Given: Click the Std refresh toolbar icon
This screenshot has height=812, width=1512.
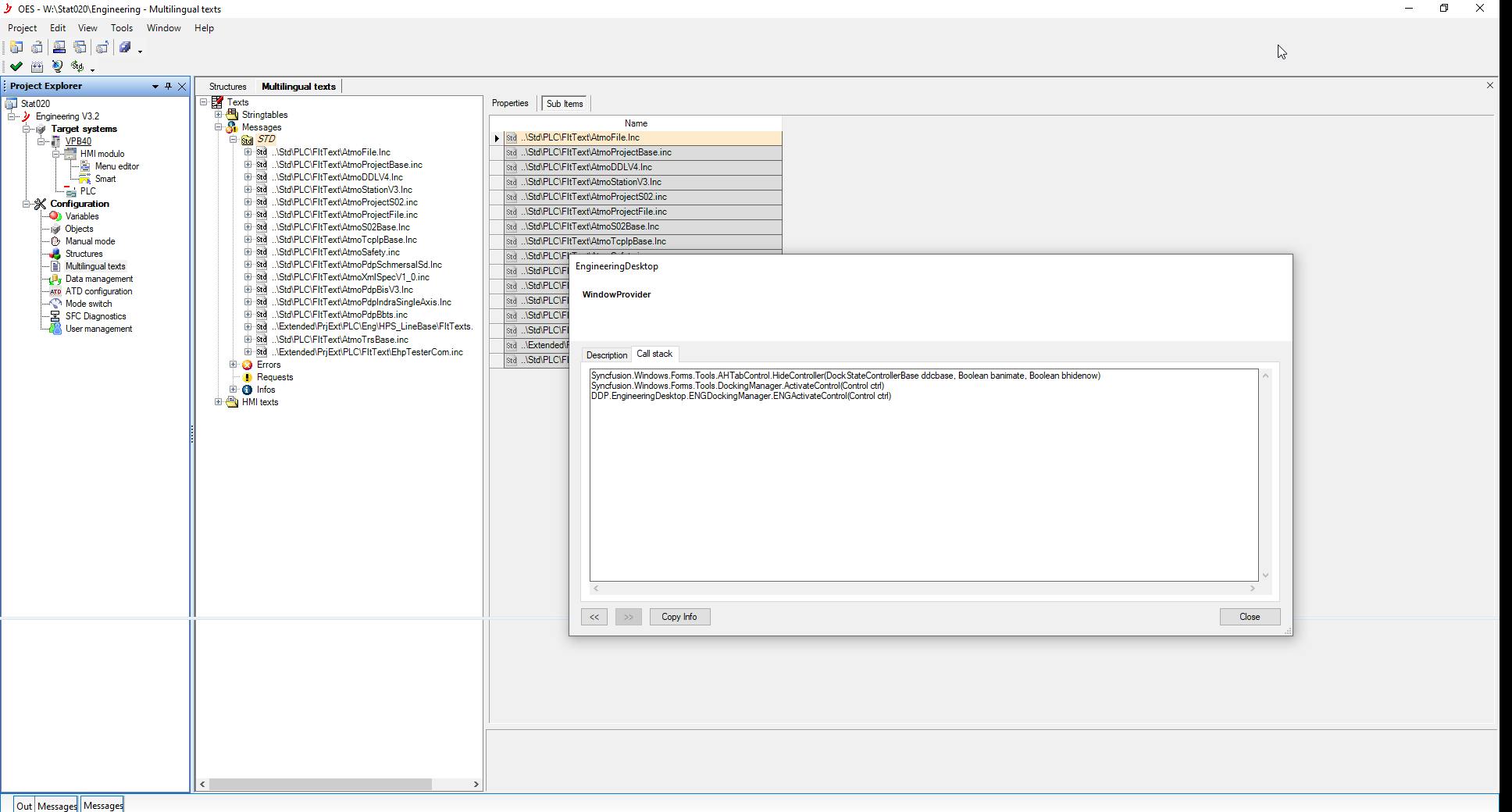Looking at the screenshot, I should coord(77,67).
